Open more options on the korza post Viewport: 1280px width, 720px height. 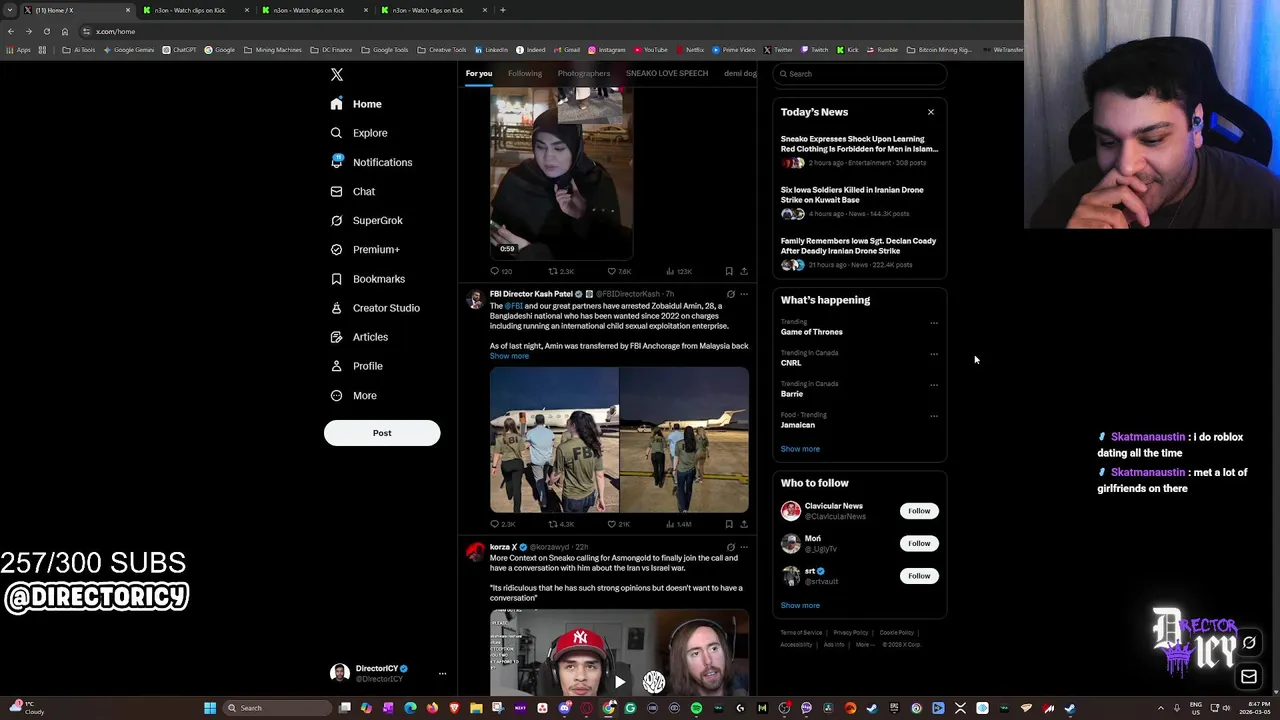[x=744, y=547]
